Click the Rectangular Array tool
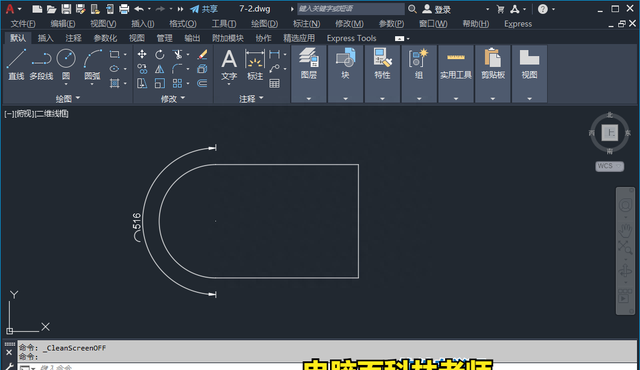 coord(178,84)
